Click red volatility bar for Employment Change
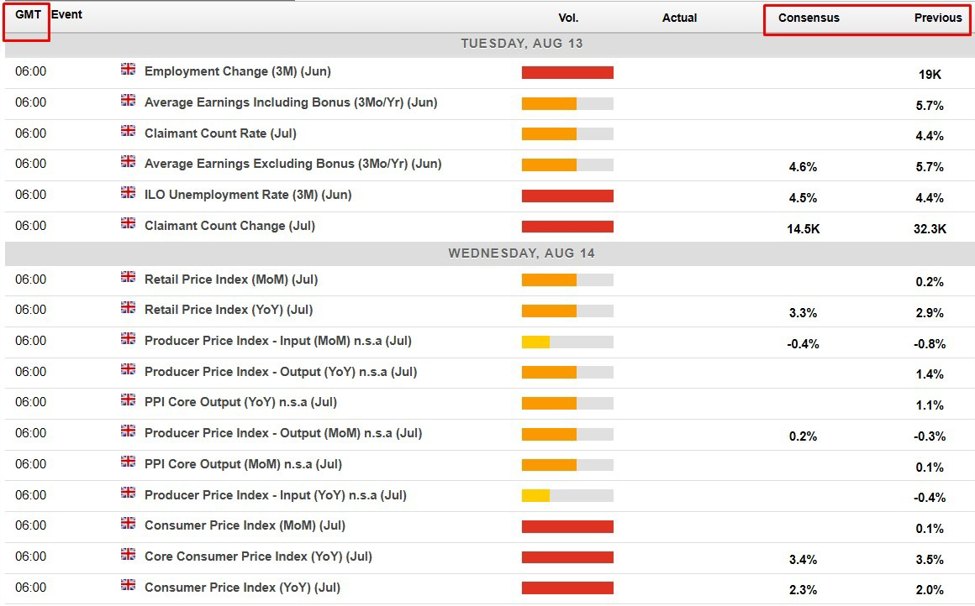This screenshot has height=606, width=975. 567,73
